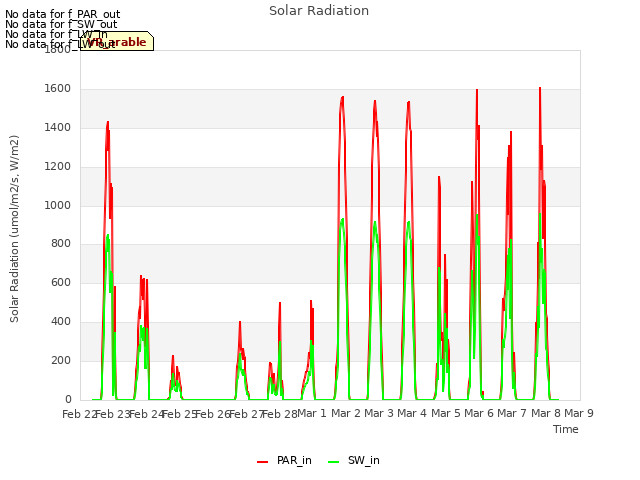Click the Feb 26 x-axis tick label
The height and width of the screenshot is (480, 640).
pos(212,414)
